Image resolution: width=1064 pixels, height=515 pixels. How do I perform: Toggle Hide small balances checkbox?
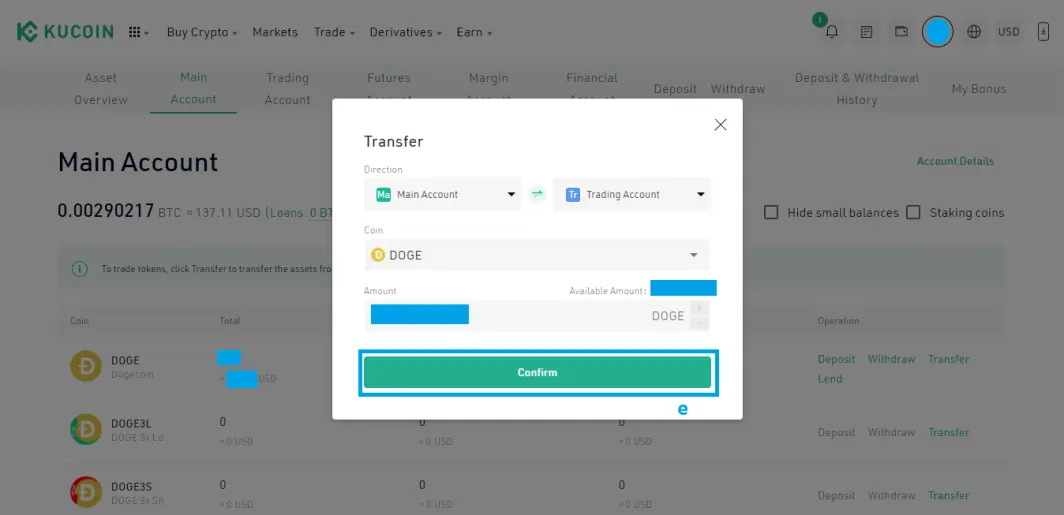tap(771, 212)
